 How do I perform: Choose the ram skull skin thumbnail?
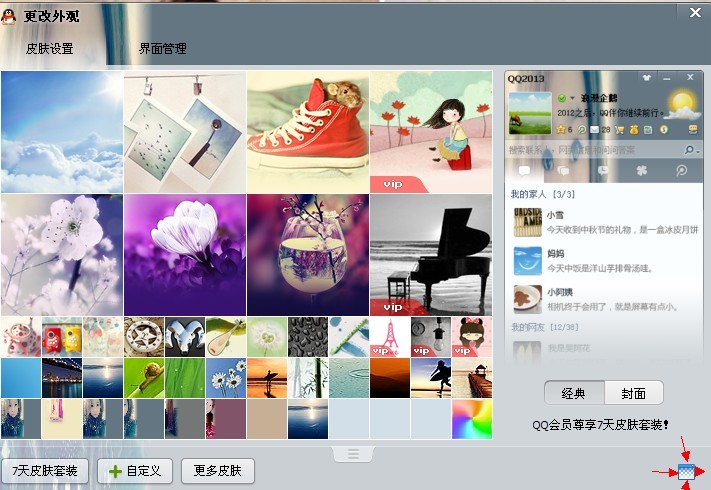(x=185, y=337)
